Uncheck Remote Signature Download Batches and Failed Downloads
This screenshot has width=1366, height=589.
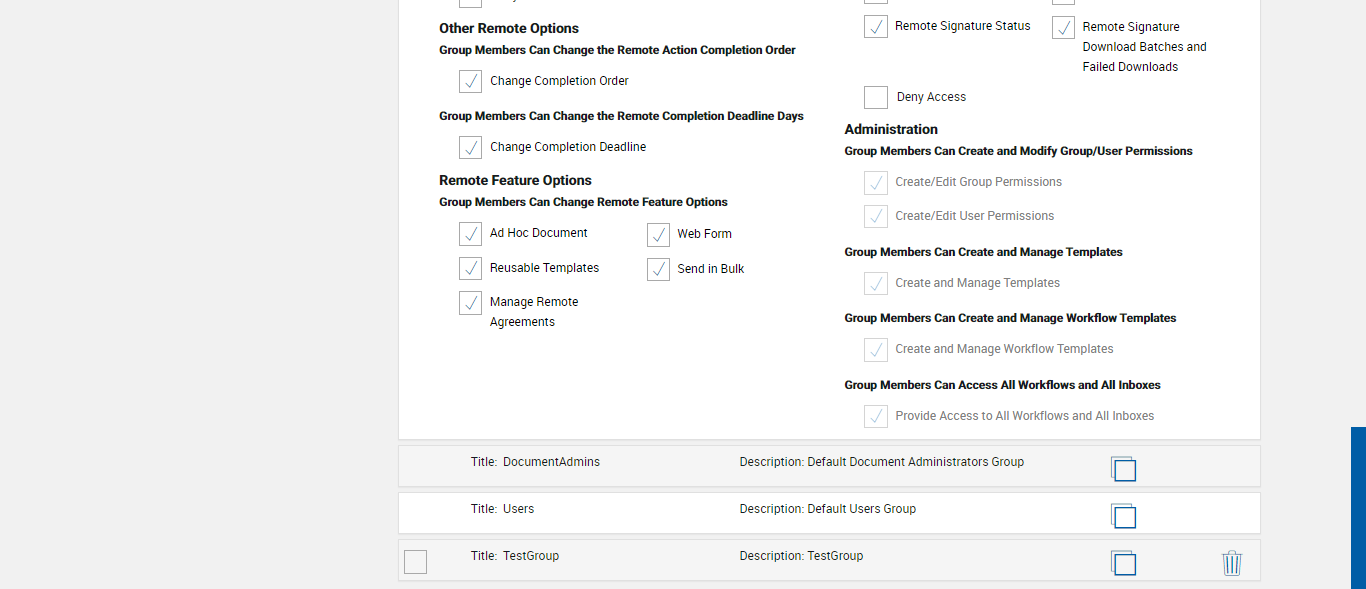click(1063, 27)
